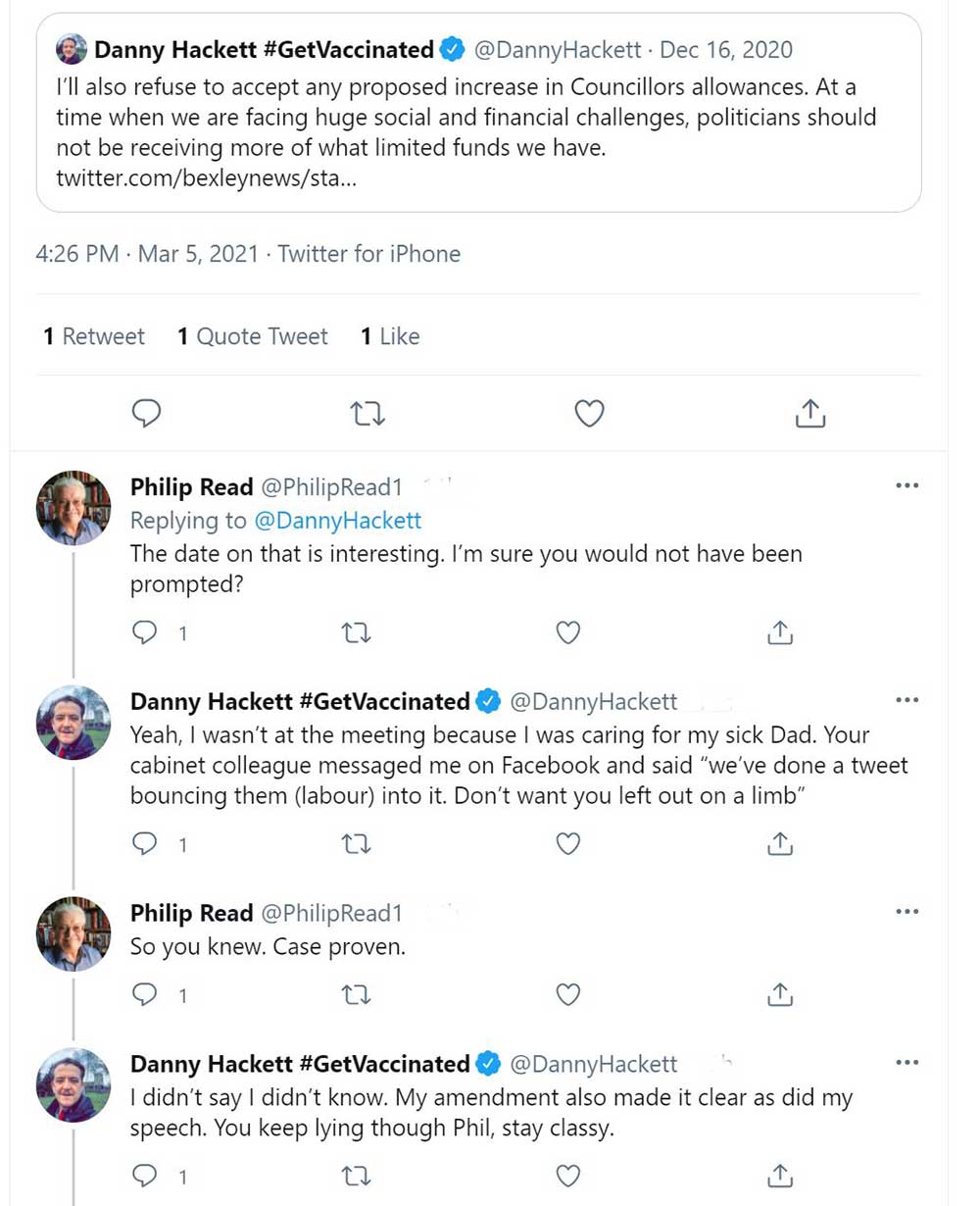
Task: Like Philip Read's 'Case proven' reply
Action: 568,995
